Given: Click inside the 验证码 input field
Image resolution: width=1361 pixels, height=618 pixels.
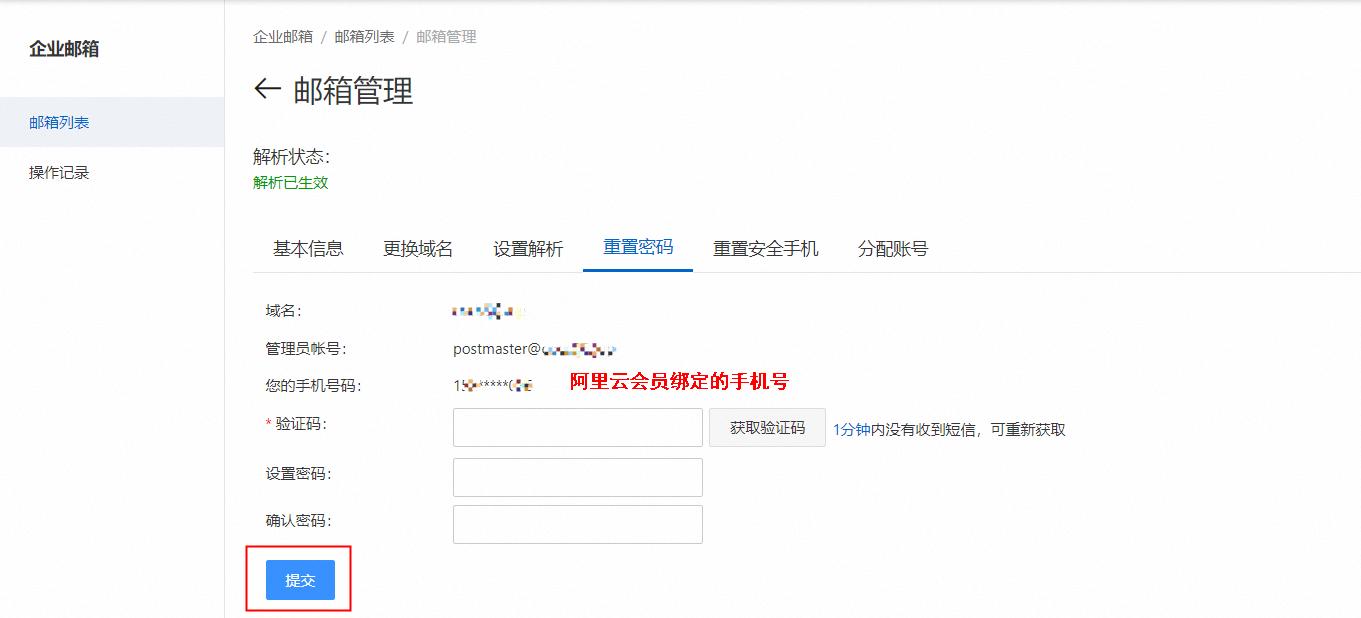Looking at the screenshot, I should 577,427.
